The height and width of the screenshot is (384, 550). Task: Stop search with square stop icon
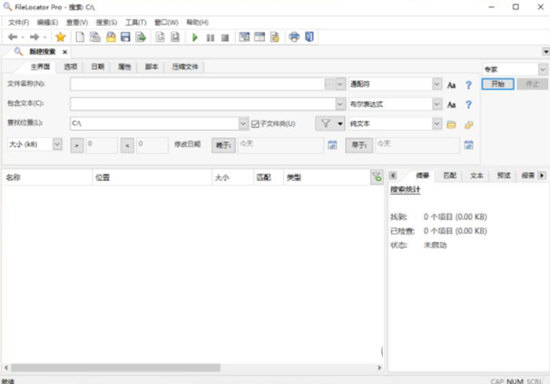click(225, 38)
